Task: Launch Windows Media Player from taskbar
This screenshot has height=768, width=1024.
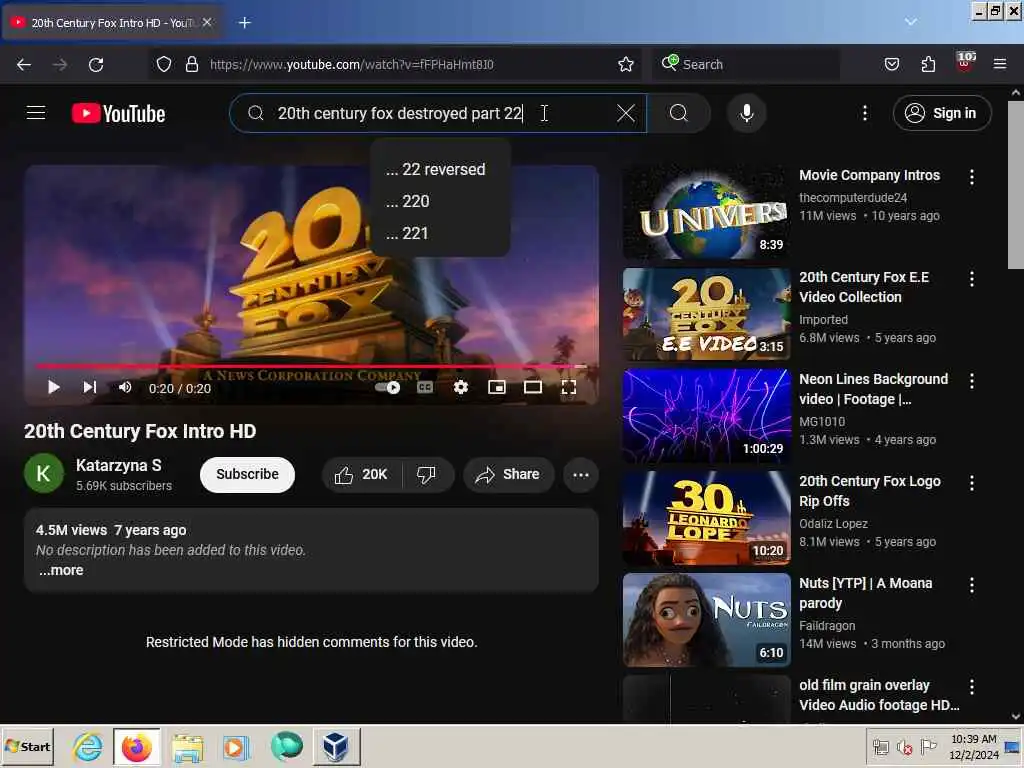Action: coord(236,747)
